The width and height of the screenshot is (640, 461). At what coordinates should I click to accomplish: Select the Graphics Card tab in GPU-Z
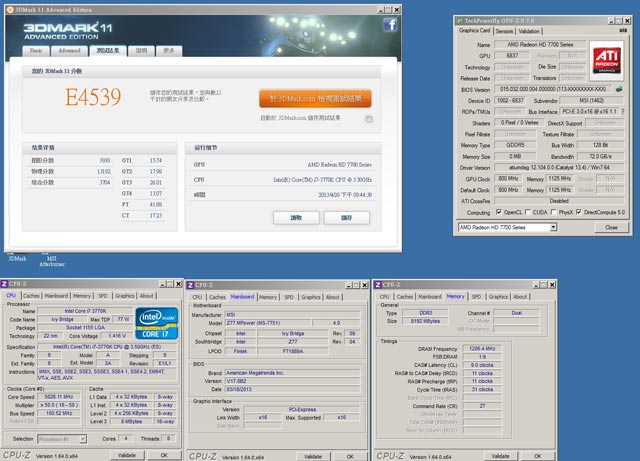click(x=474, y=31)
